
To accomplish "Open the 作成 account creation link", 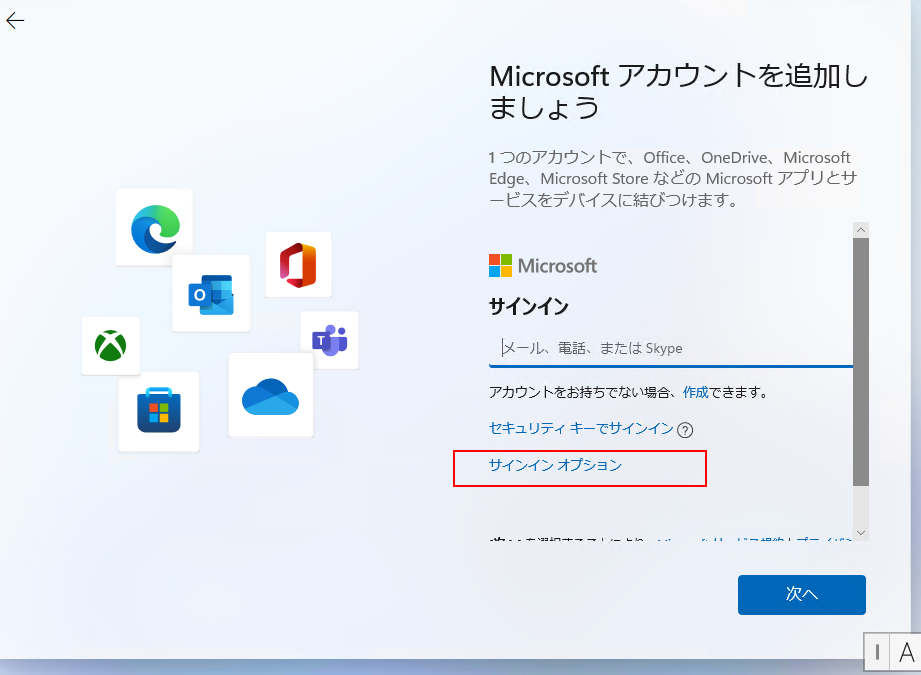I will pos(695,392).
